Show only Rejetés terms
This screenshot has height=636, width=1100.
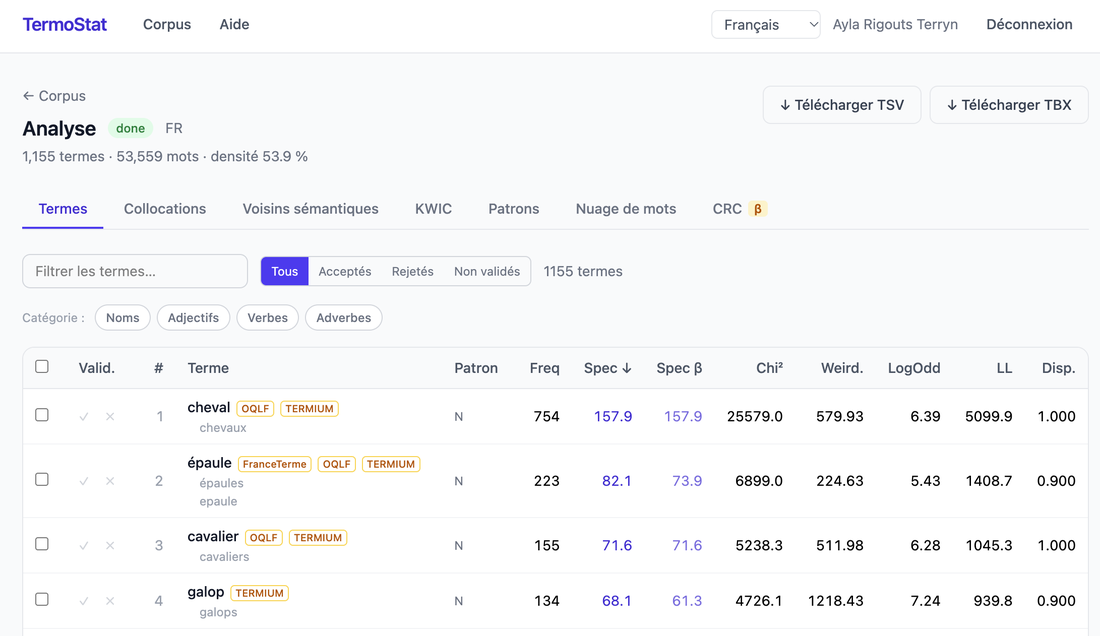click(x=412, y=271)
